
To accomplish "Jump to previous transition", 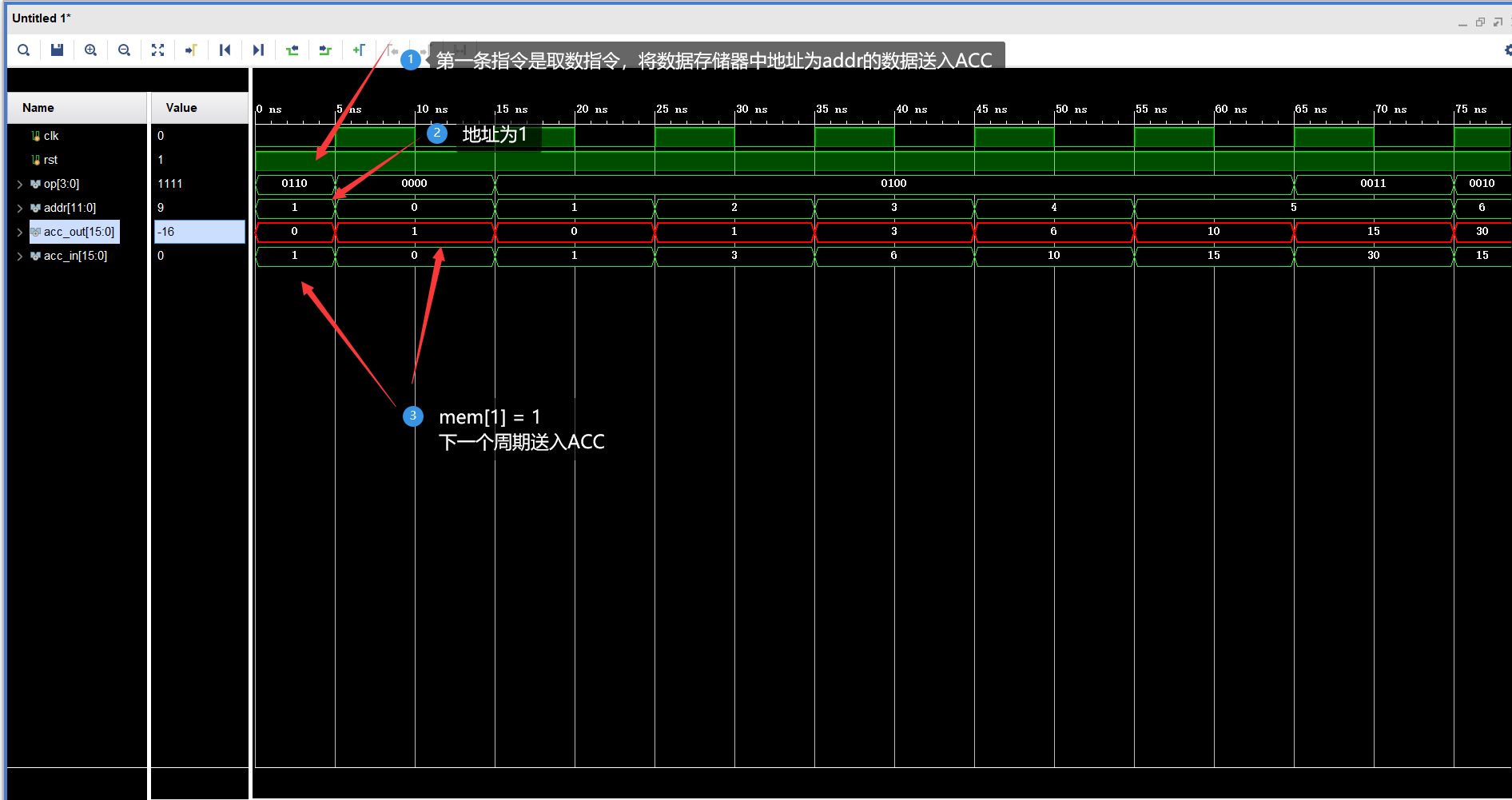I will point(292,50).
